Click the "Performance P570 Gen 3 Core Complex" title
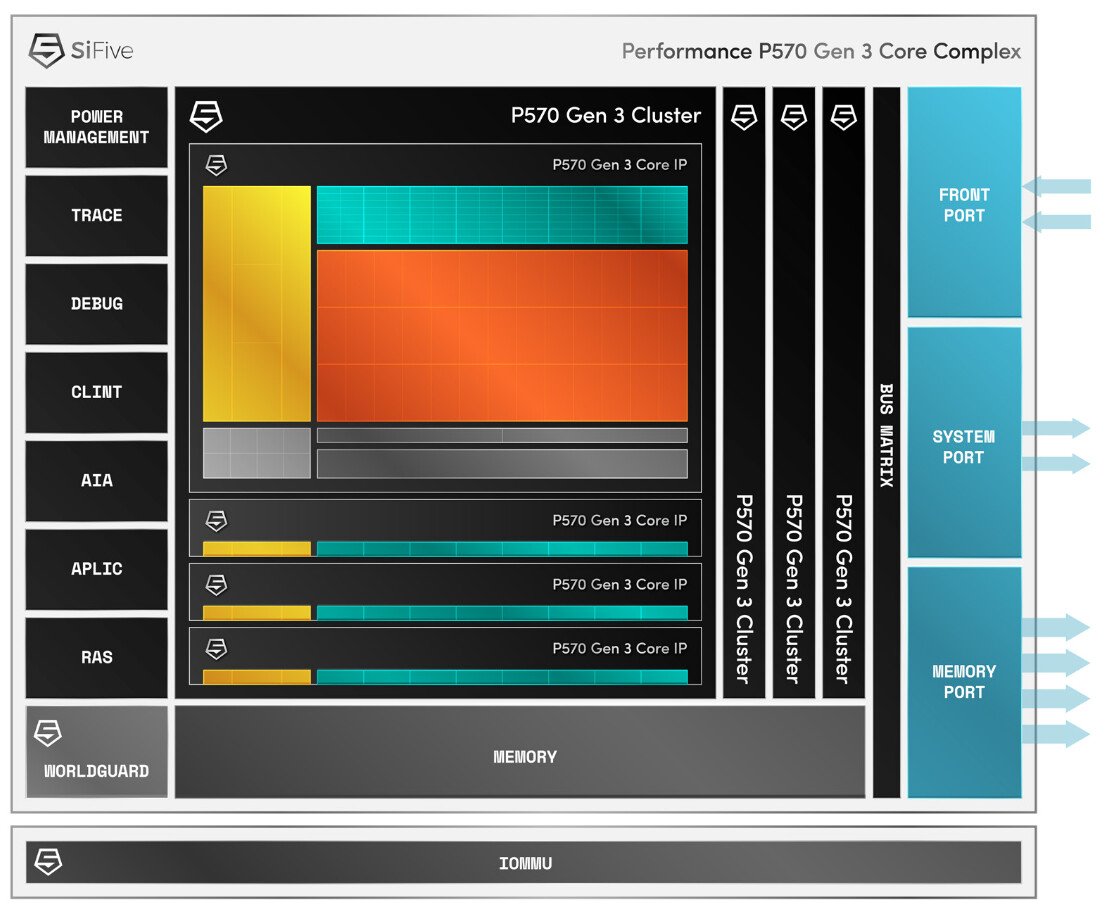Viewport: 1108px width, 917px height. [x=821, y=52]
